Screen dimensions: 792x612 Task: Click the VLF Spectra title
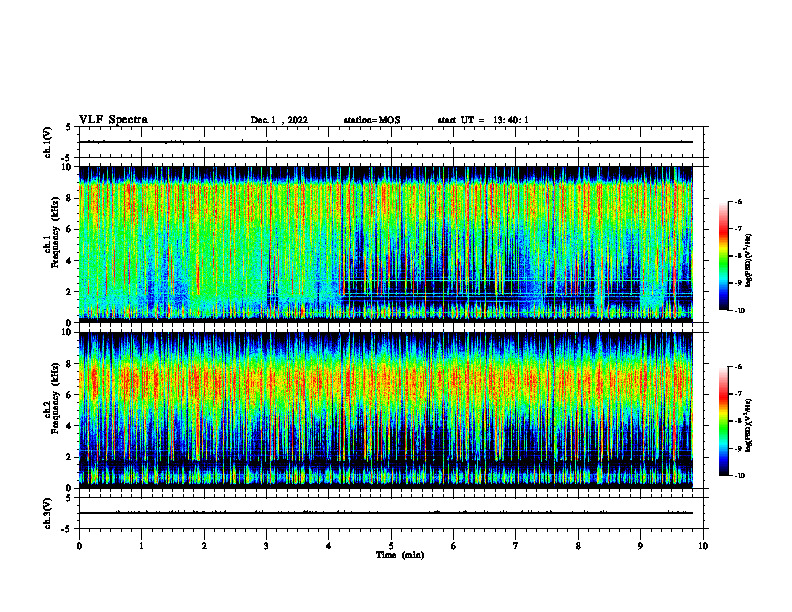coord(113,120)
